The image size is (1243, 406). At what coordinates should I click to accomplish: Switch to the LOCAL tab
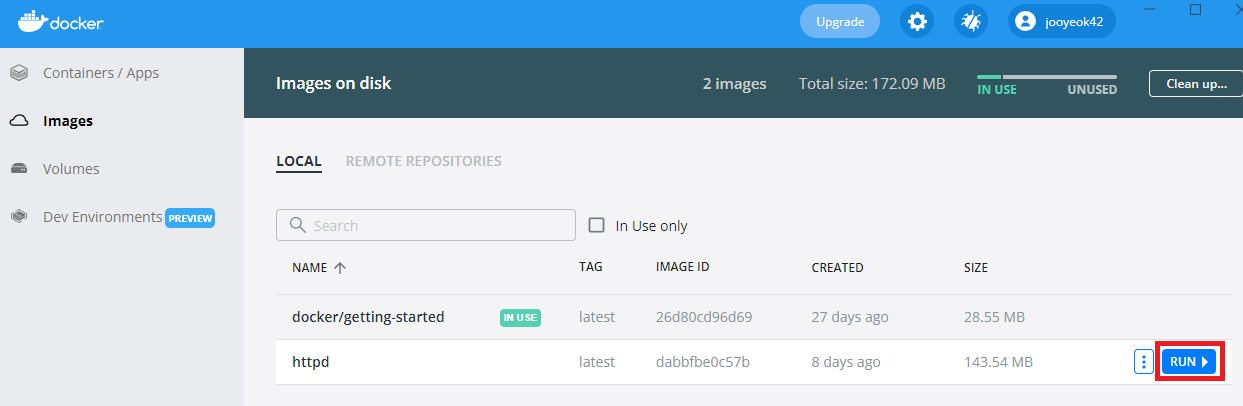coord(299,161)
